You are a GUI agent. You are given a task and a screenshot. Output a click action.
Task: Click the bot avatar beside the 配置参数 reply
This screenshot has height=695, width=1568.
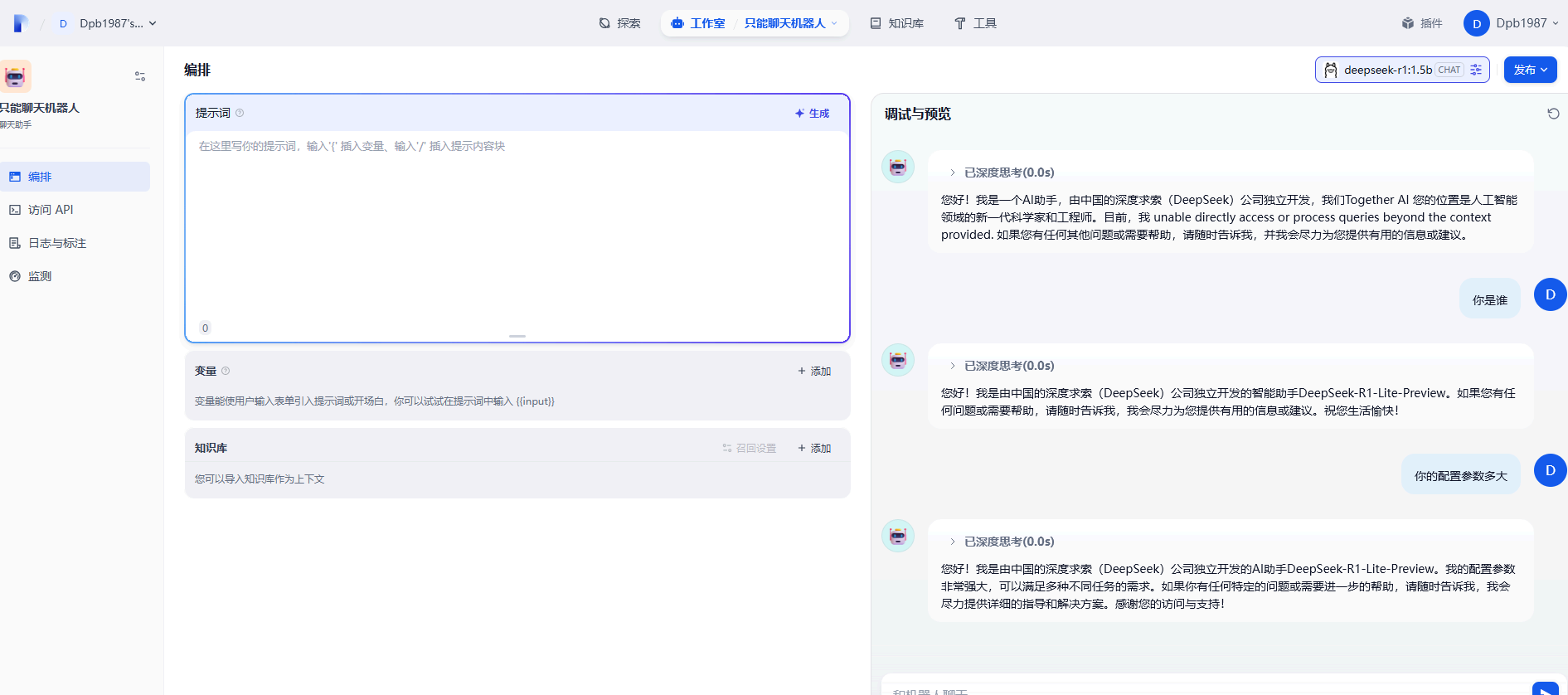(x=898, y=536)
